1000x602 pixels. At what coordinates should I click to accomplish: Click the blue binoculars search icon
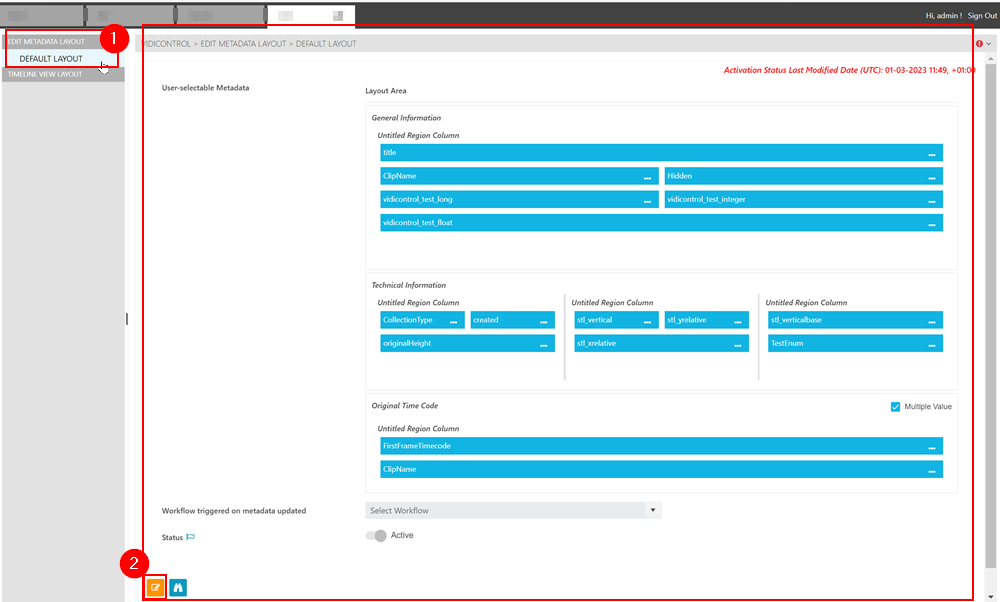tap(178, 587)
